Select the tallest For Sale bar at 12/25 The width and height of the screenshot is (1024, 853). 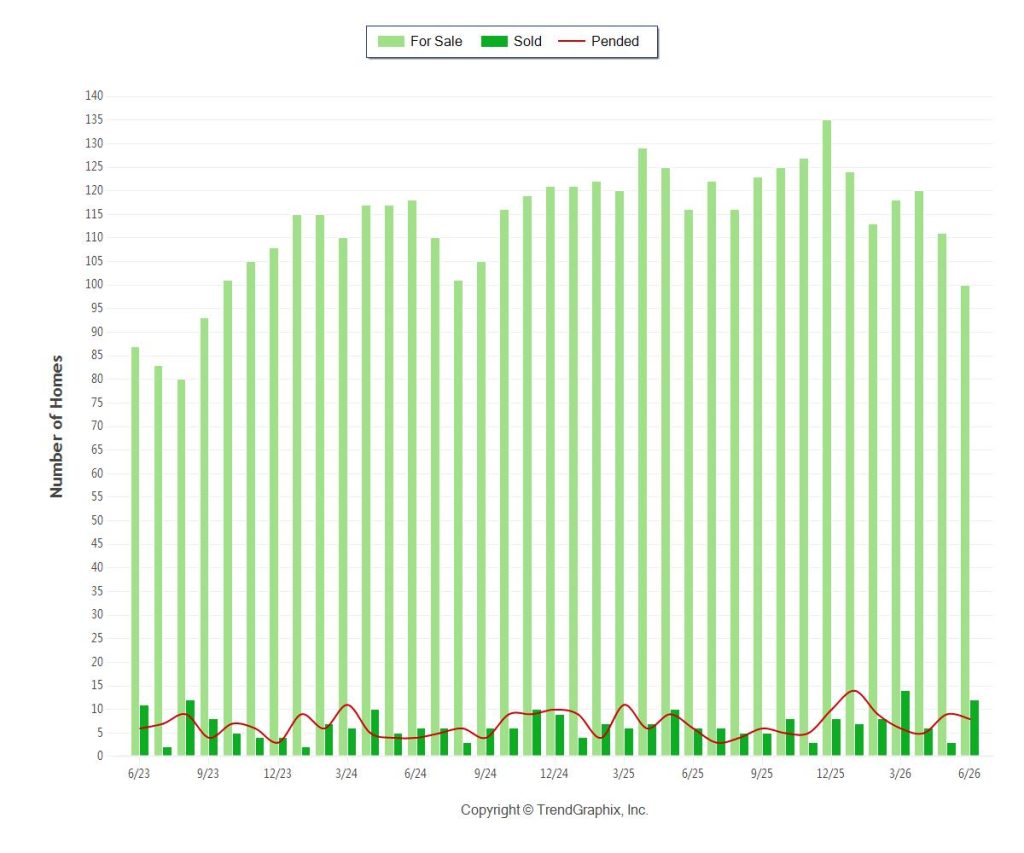(x=827, y=438)
